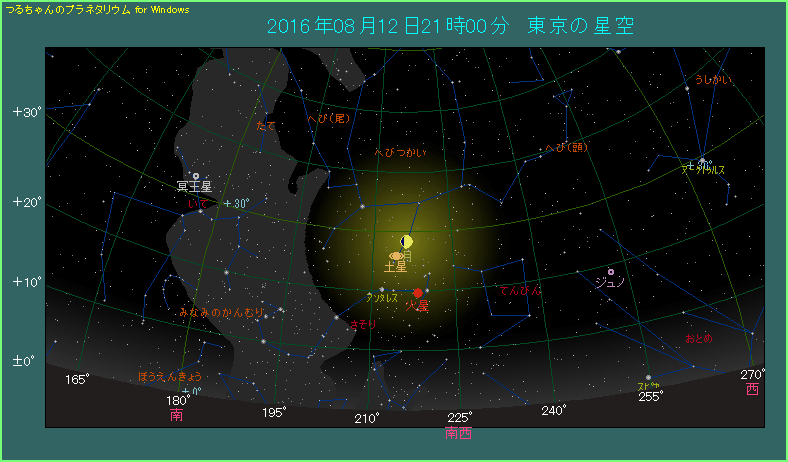Click the Antares (アンタレス) star
The image size is (788, 462).
pyautogui.click(x=382, y=289)
